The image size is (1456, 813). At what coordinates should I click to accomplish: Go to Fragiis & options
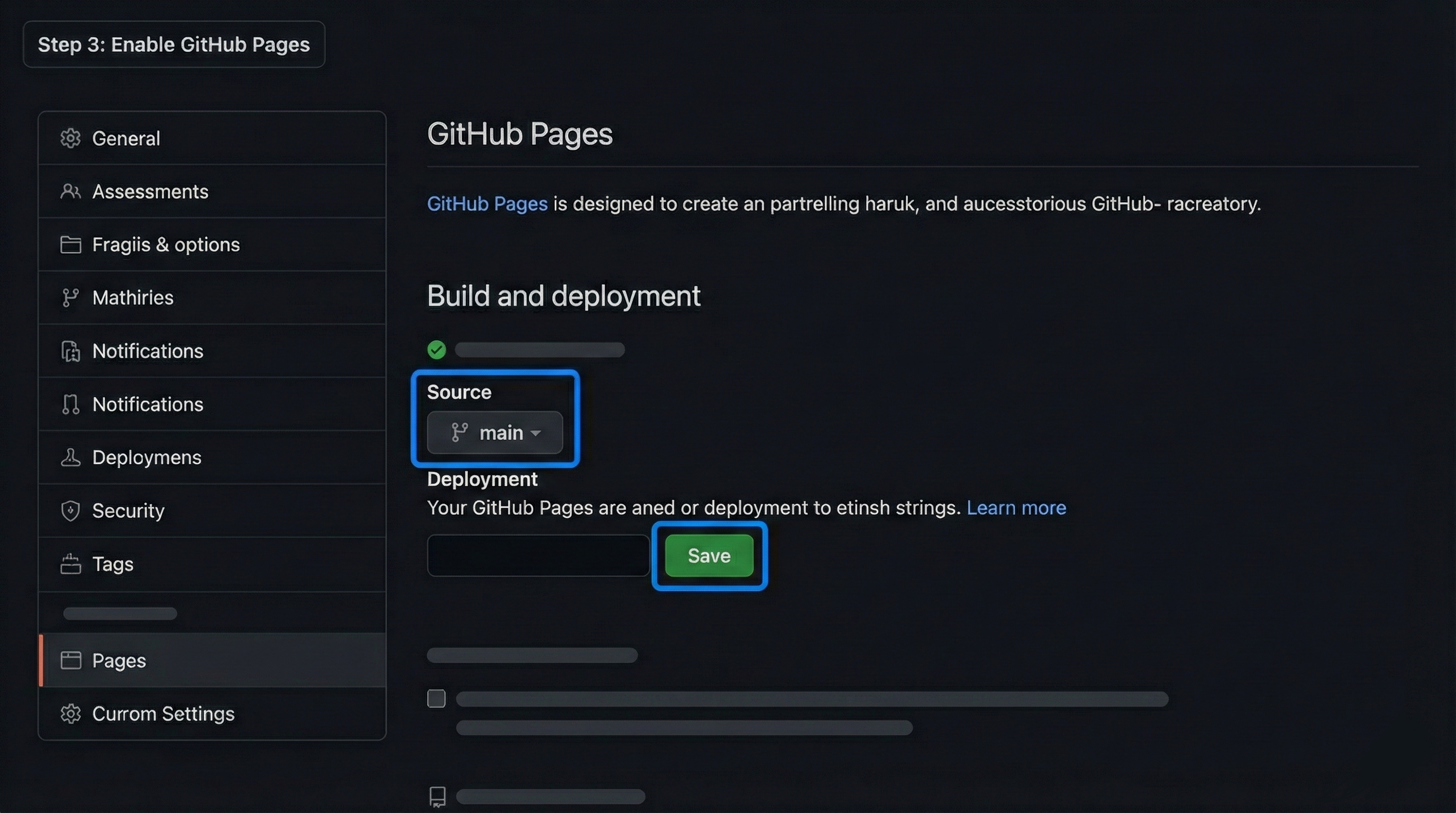(x=212, y=244)
